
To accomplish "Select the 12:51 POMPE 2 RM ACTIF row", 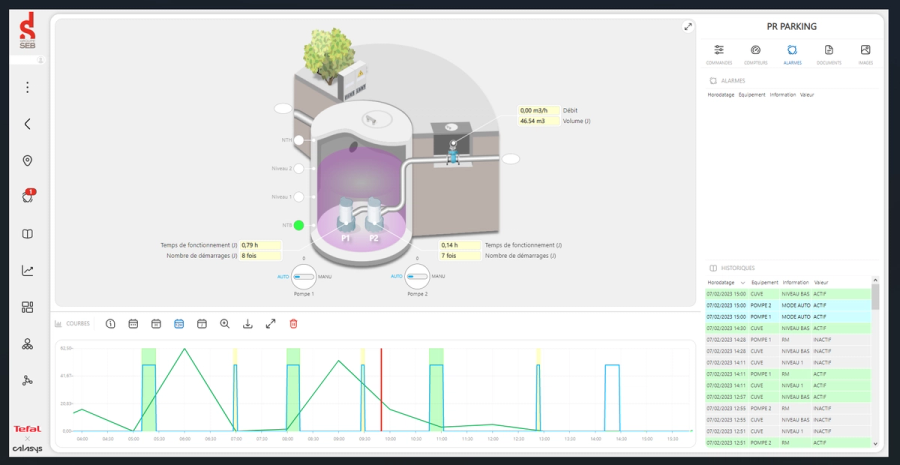I will [788, 443].
